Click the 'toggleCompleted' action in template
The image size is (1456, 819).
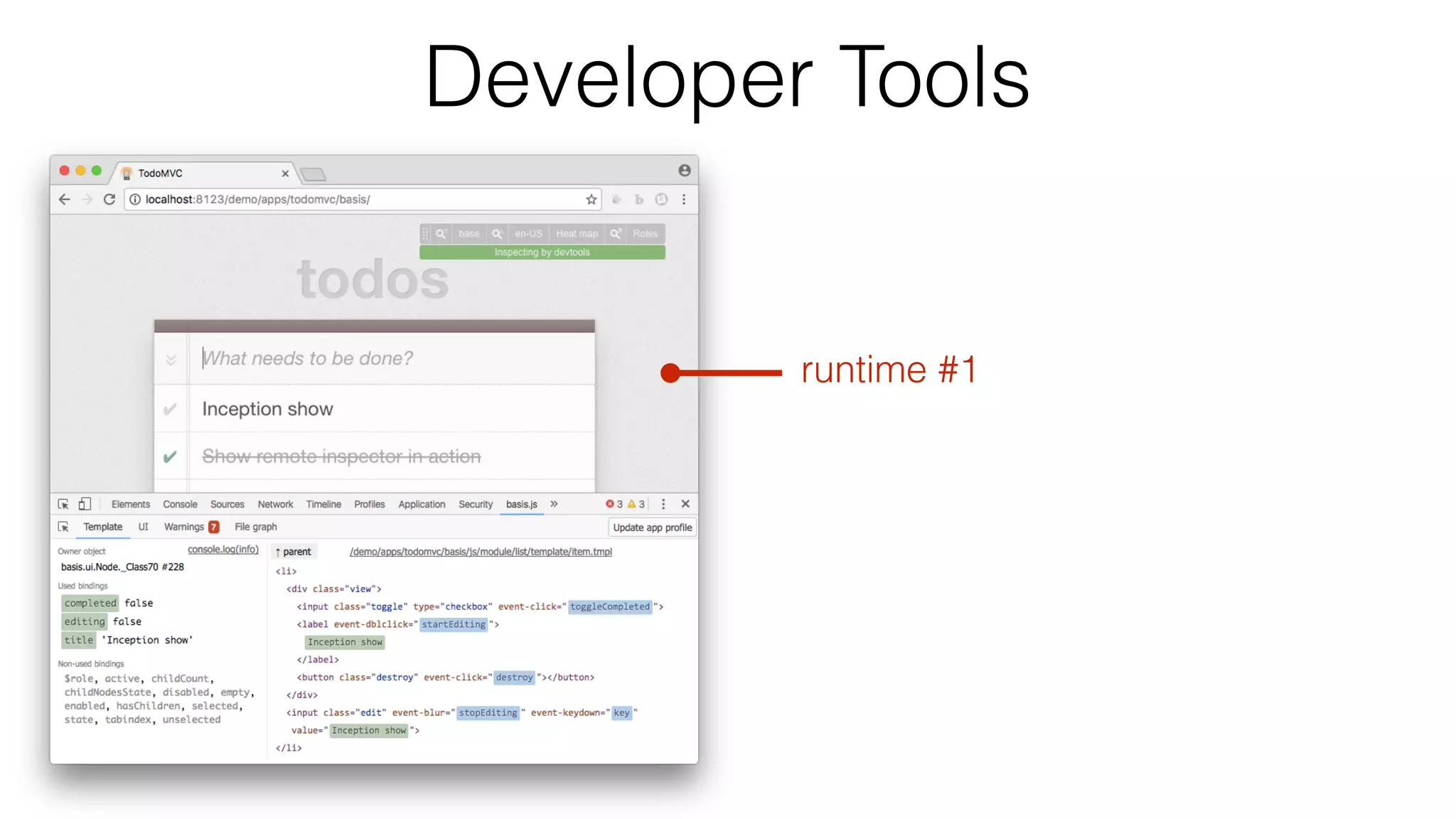pyautogui.click(x=610, y=606)
